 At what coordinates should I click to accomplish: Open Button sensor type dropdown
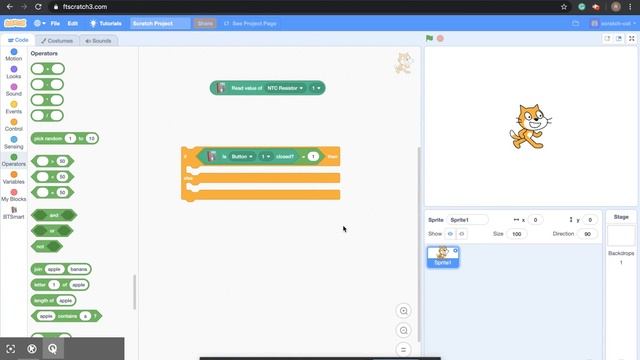pos(242,157)
